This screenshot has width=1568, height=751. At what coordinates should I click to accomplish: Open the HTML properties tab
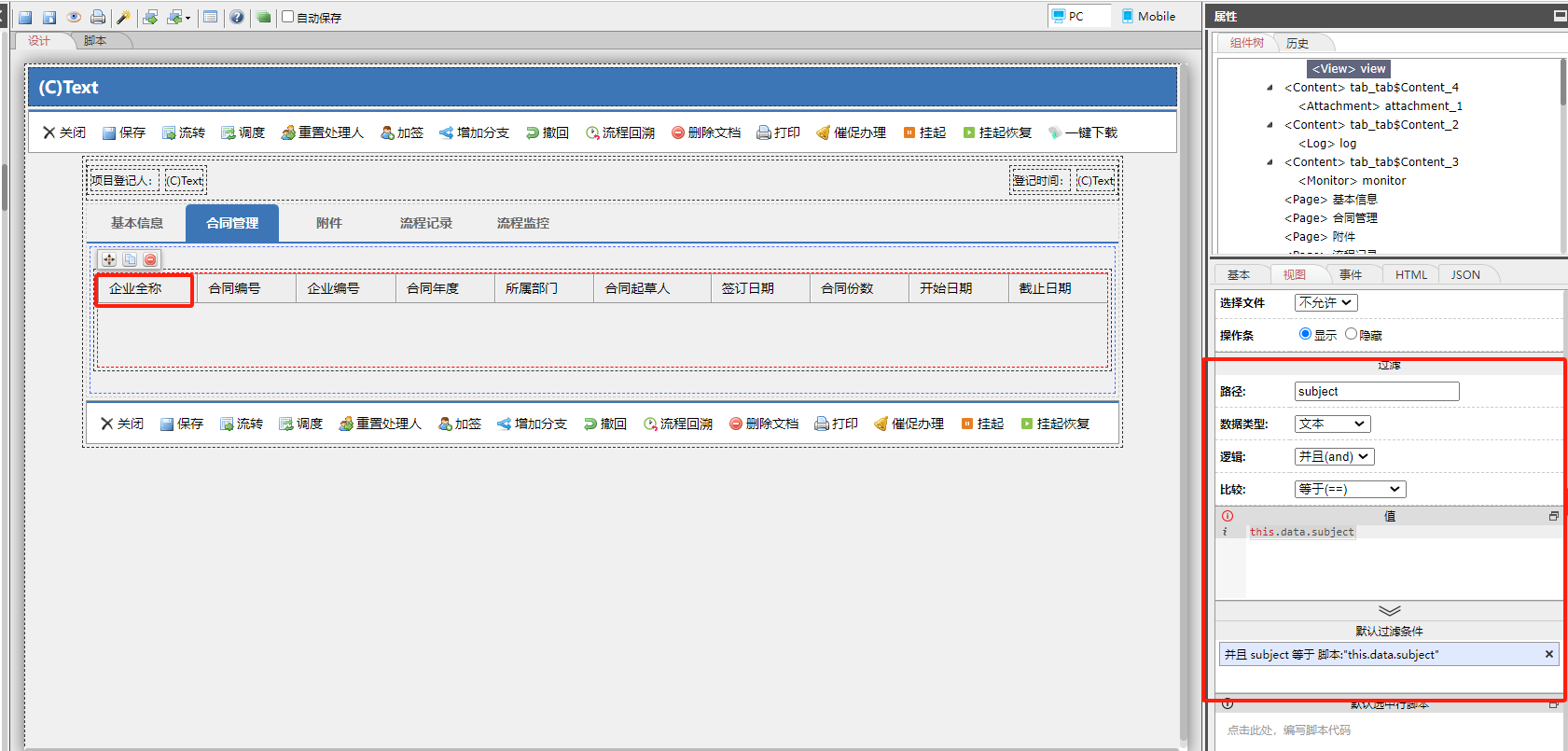1410,274
